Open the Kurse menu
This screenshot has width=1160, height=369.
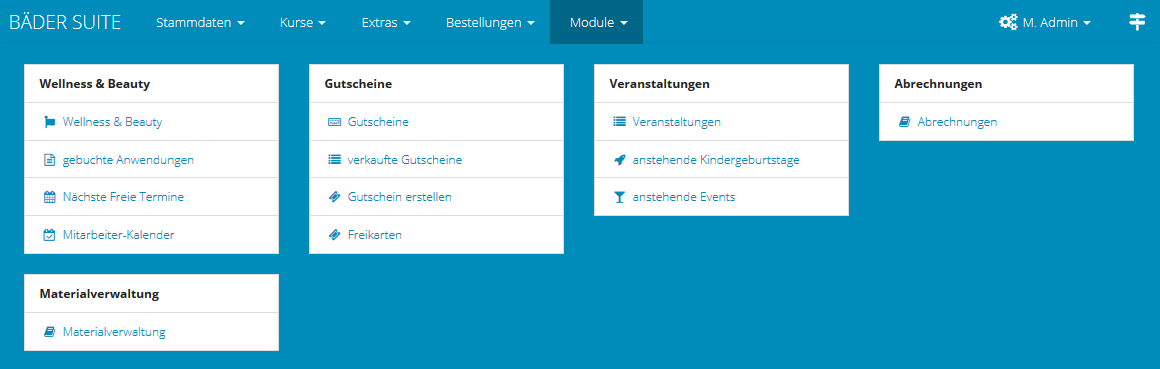coord(303,22)
